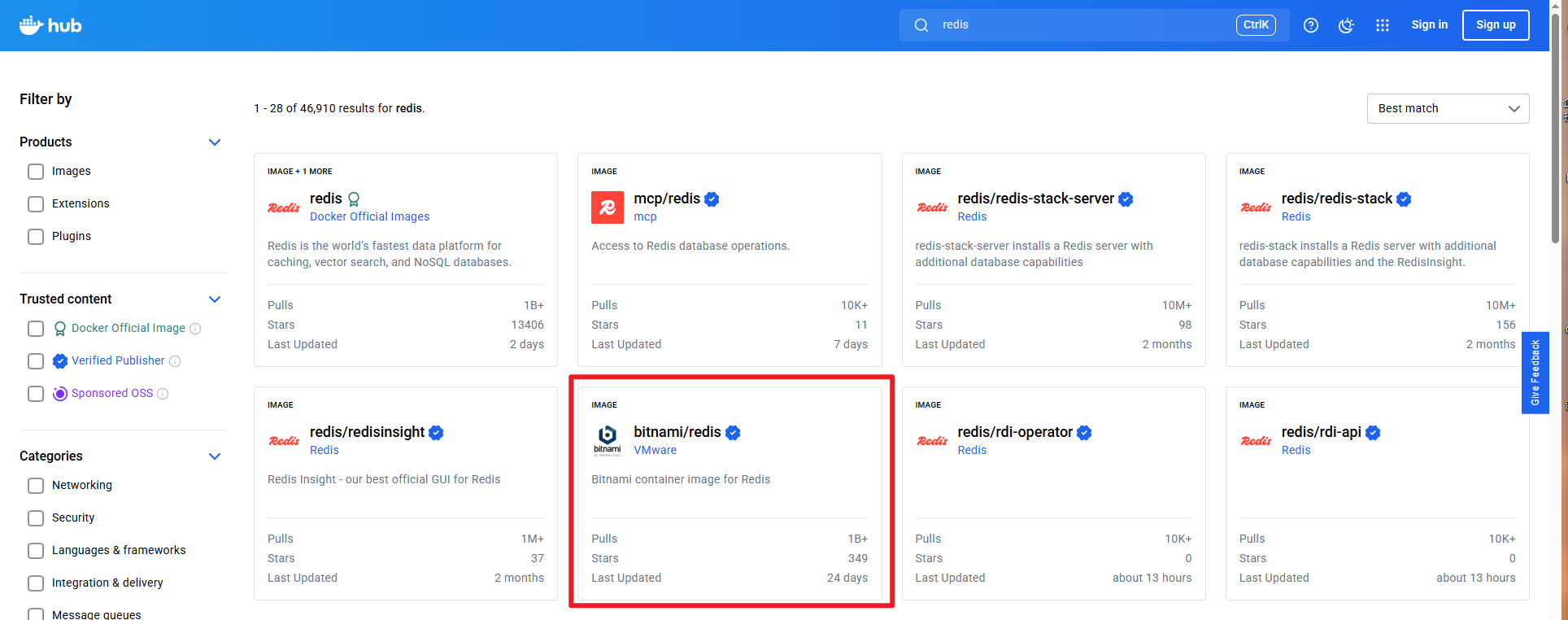Image resolution: width=1568 pixels, height=620 pixels.
Task: Open the Best match sort dropdown
Action: point(1448,109)
